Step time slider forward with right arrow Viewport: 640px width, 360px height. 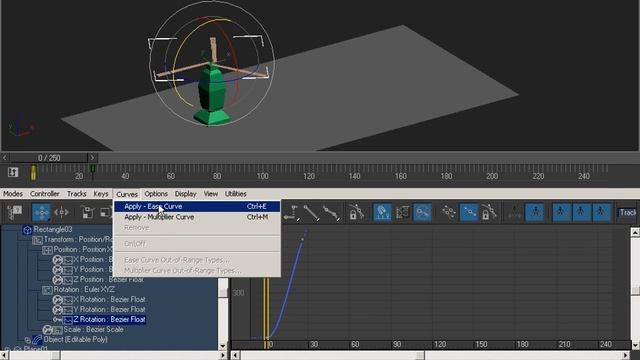[x=92, y=158]
